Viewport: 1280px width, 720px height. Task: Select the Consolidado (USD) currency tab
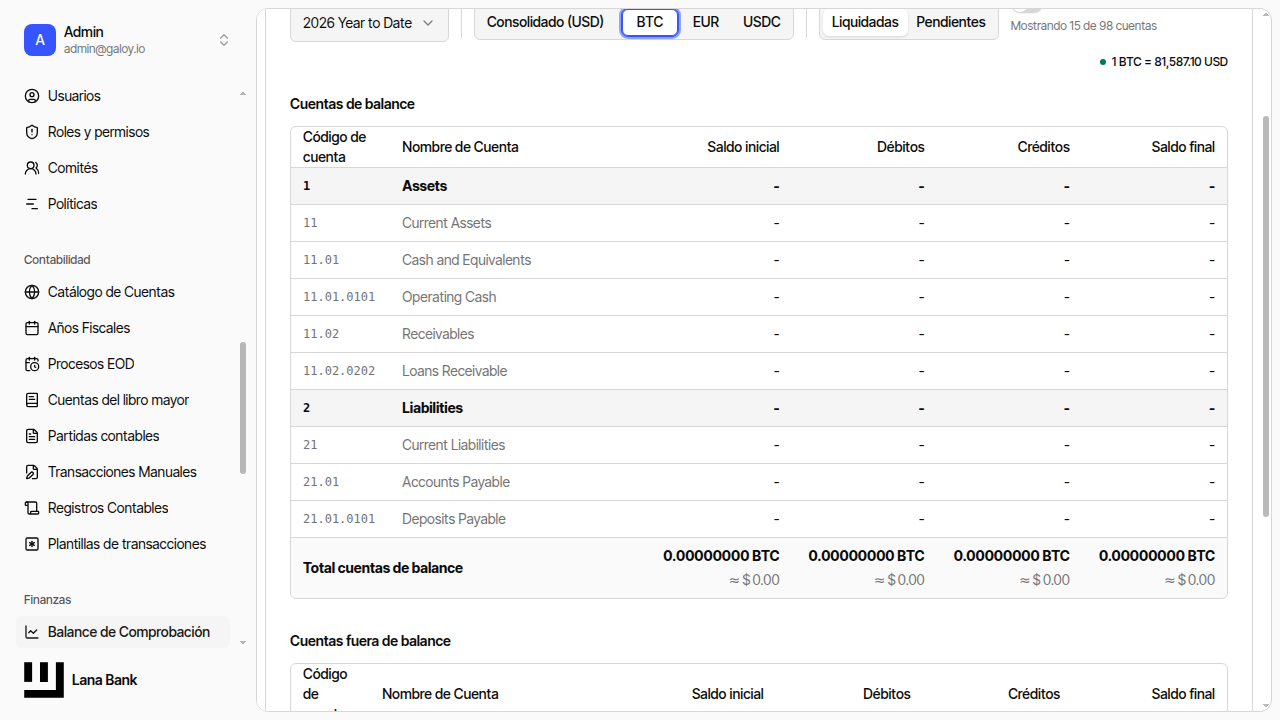pos(545,22)
